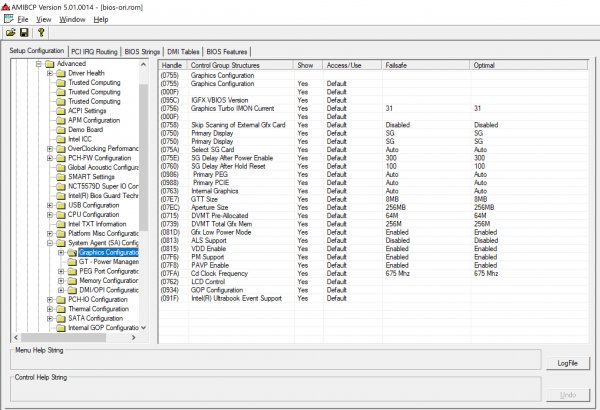Switch to the DMI Tables tab
Viewport: 600px width, 410px height.
coord(183,52)
